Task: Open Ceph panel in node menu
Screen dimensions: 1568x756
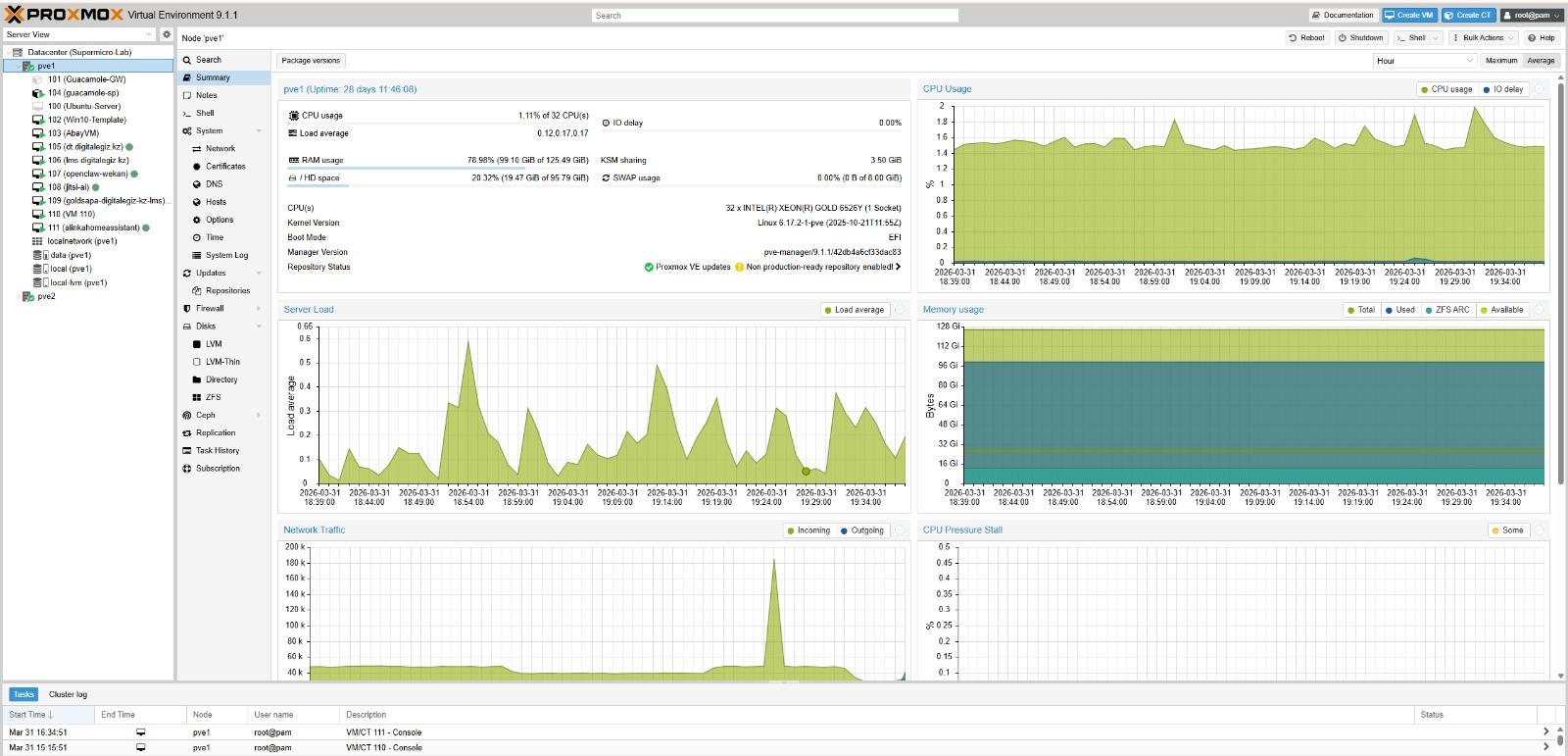Action: pyautogui.click(x=205, y=415)
